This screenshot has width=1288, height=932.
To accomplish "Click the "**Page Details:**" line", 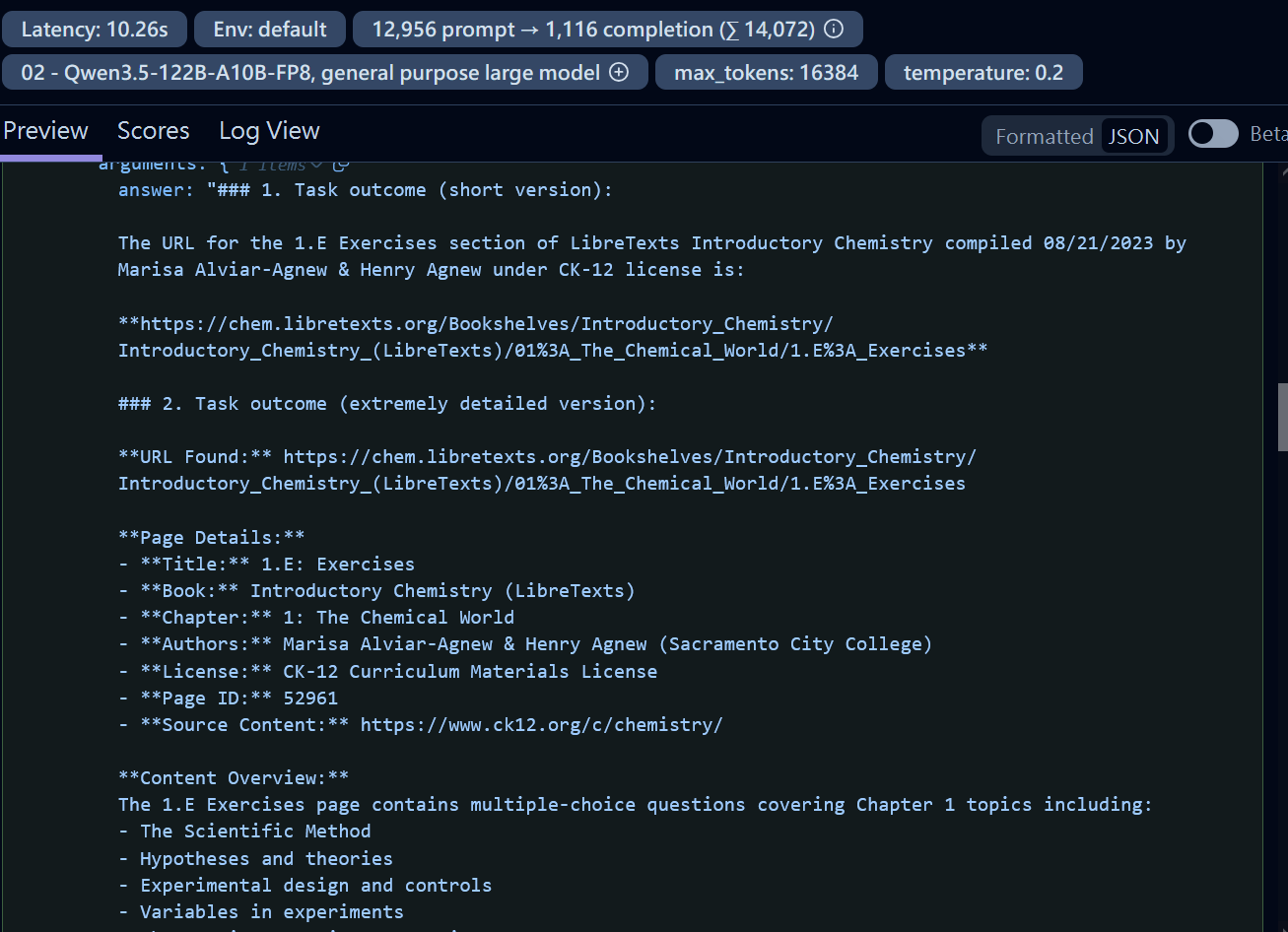I will click(212, 537).
